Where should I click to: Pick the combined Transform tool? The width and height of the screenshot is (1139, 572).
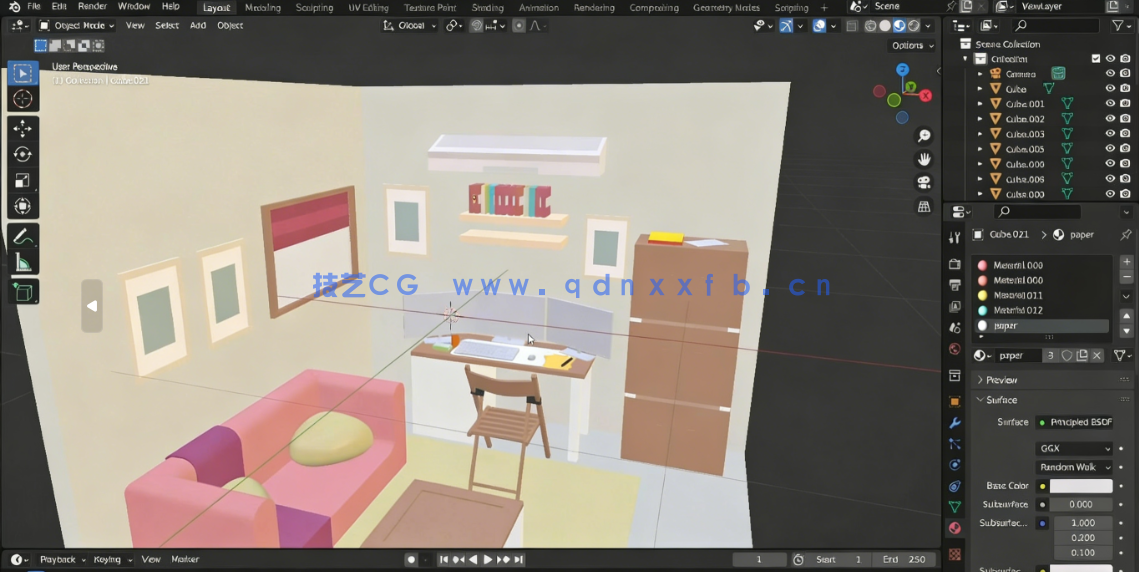(23, 206)
